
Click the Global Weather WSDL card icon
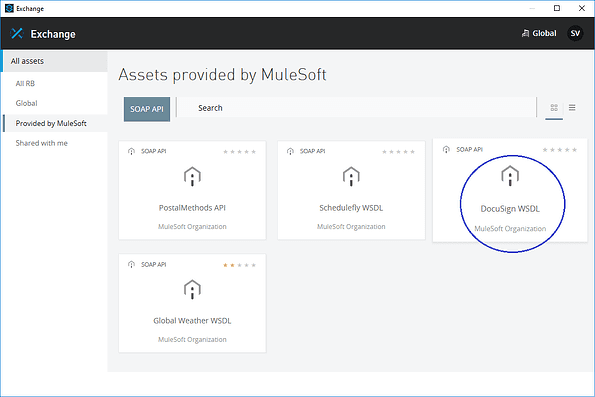(192, 290)
